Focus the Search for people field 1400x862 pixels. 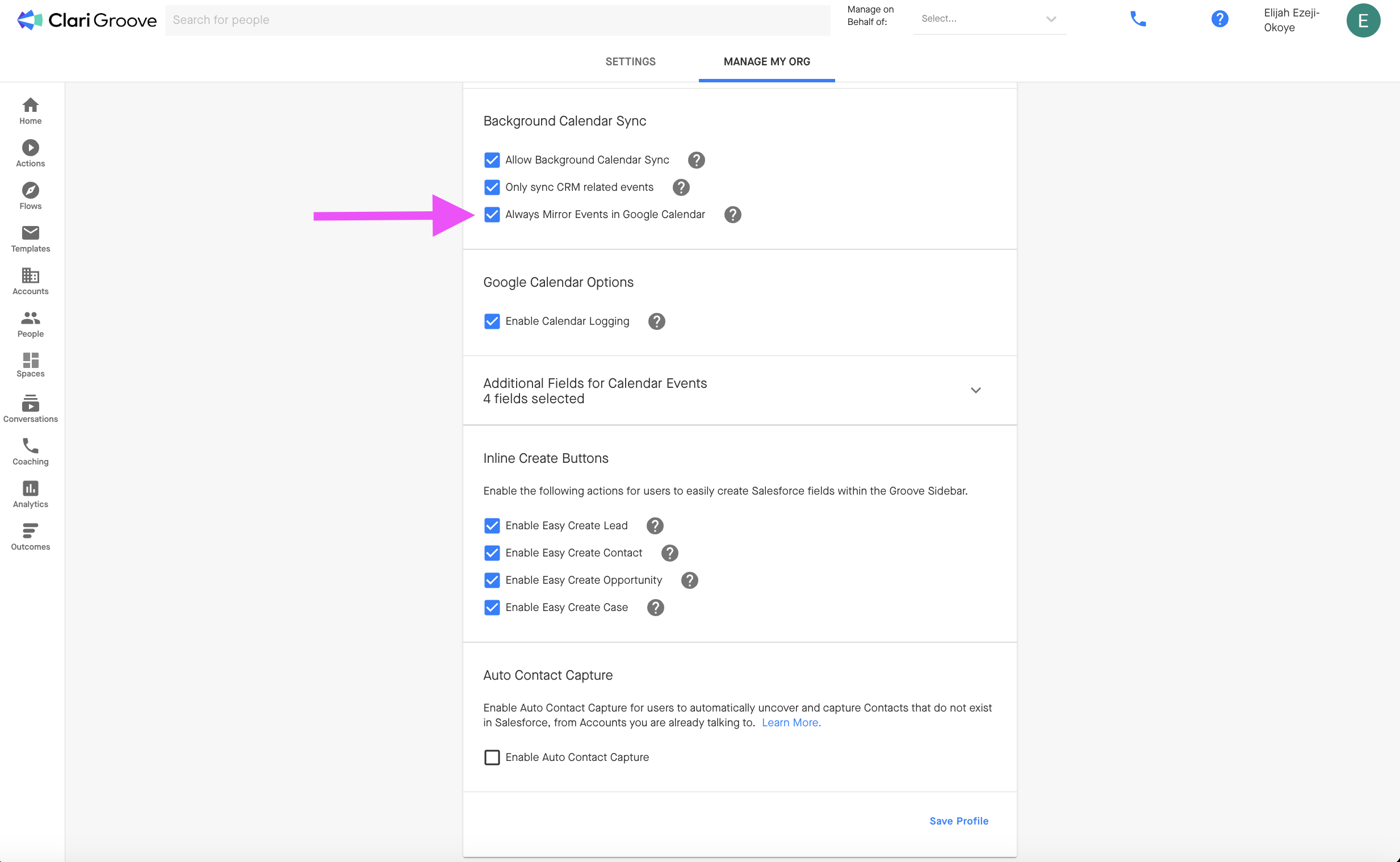[497, 20]
